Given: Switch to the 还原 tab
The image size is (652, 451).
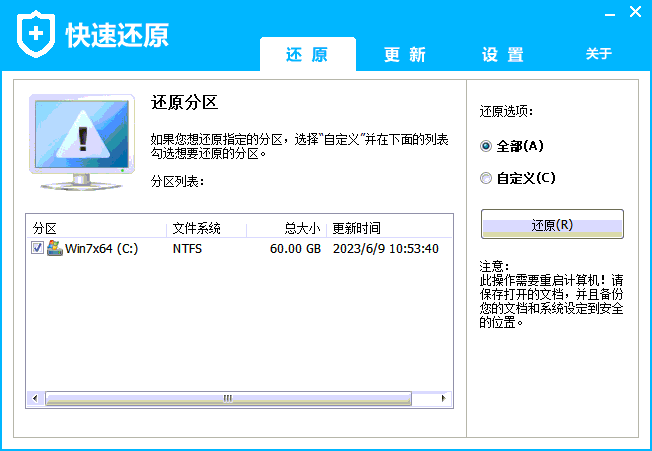Looking at the screenshot, I should 308,54.
